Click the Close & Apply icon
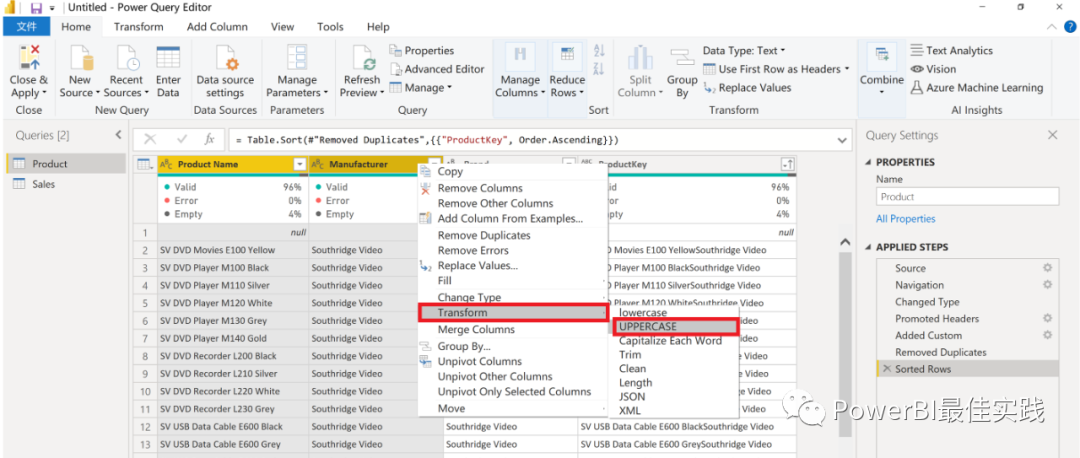This screenshot has width=1080, height=458. [28, 59]
